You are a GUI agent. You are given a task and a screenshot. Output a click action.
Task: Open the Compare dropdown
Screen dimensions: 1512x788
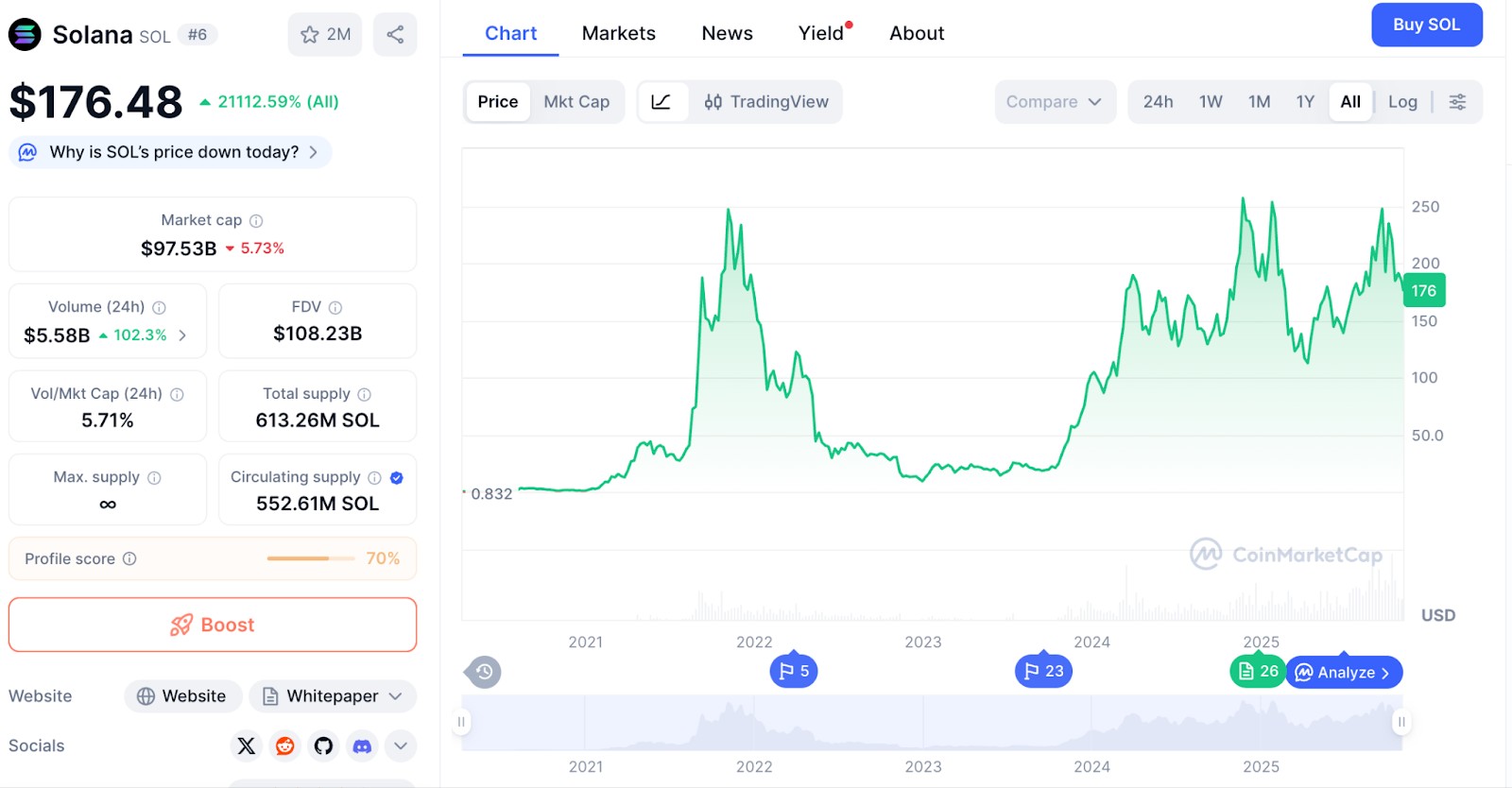coord(1055,102)
